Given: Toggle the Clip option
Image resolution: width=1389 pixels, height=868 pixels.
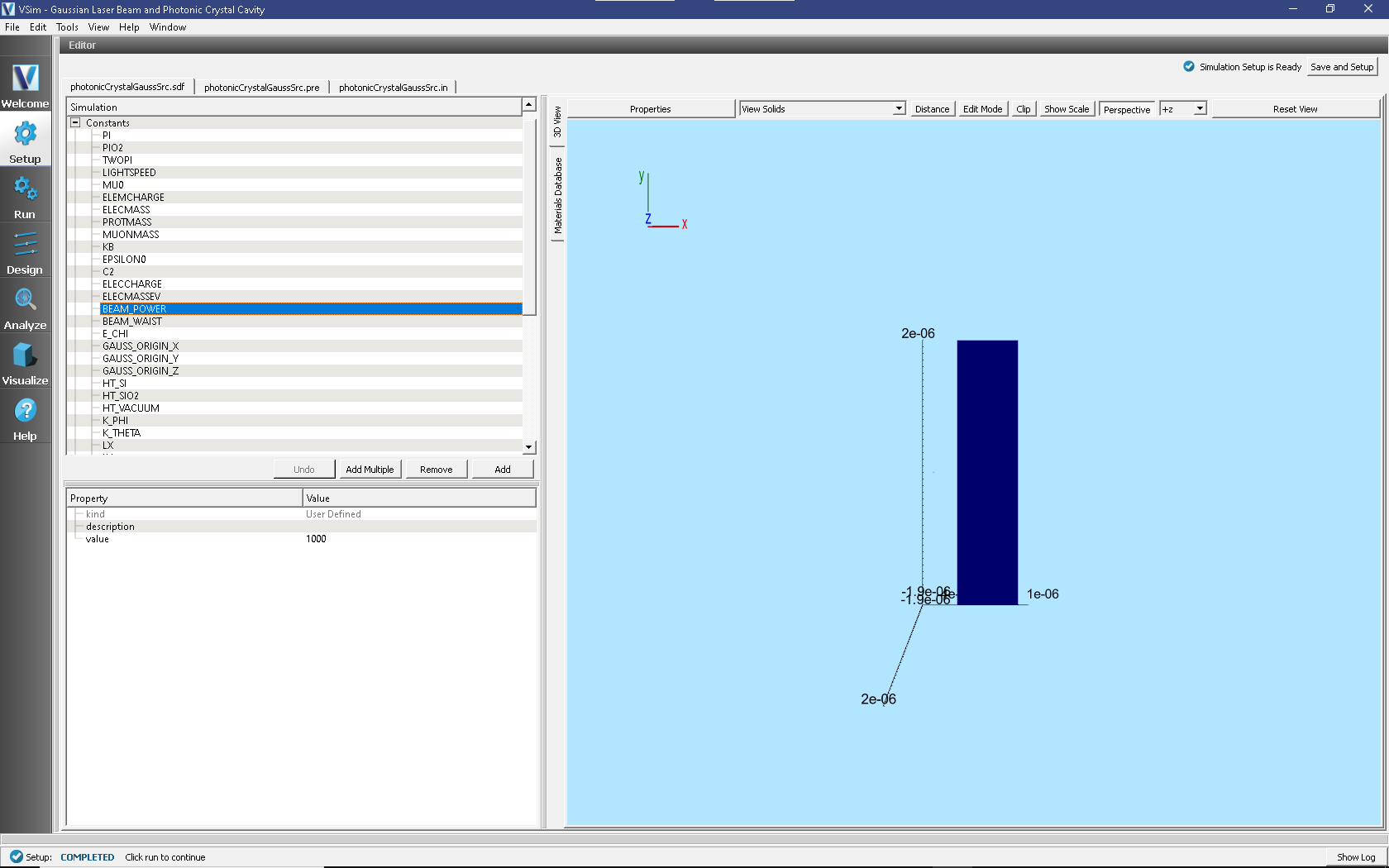Looking at the screenshot, I should [x=1024, y=109].
